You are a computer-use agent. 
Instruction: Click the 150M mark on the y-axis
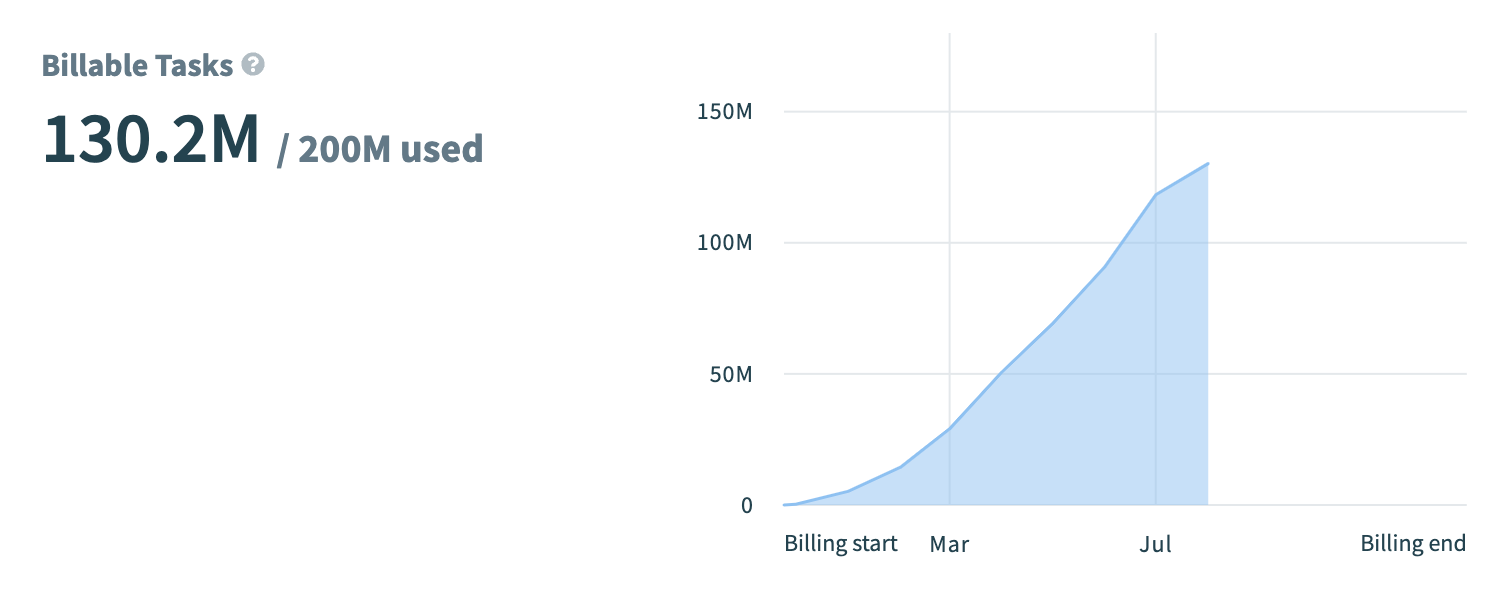[x=725, y=112]
